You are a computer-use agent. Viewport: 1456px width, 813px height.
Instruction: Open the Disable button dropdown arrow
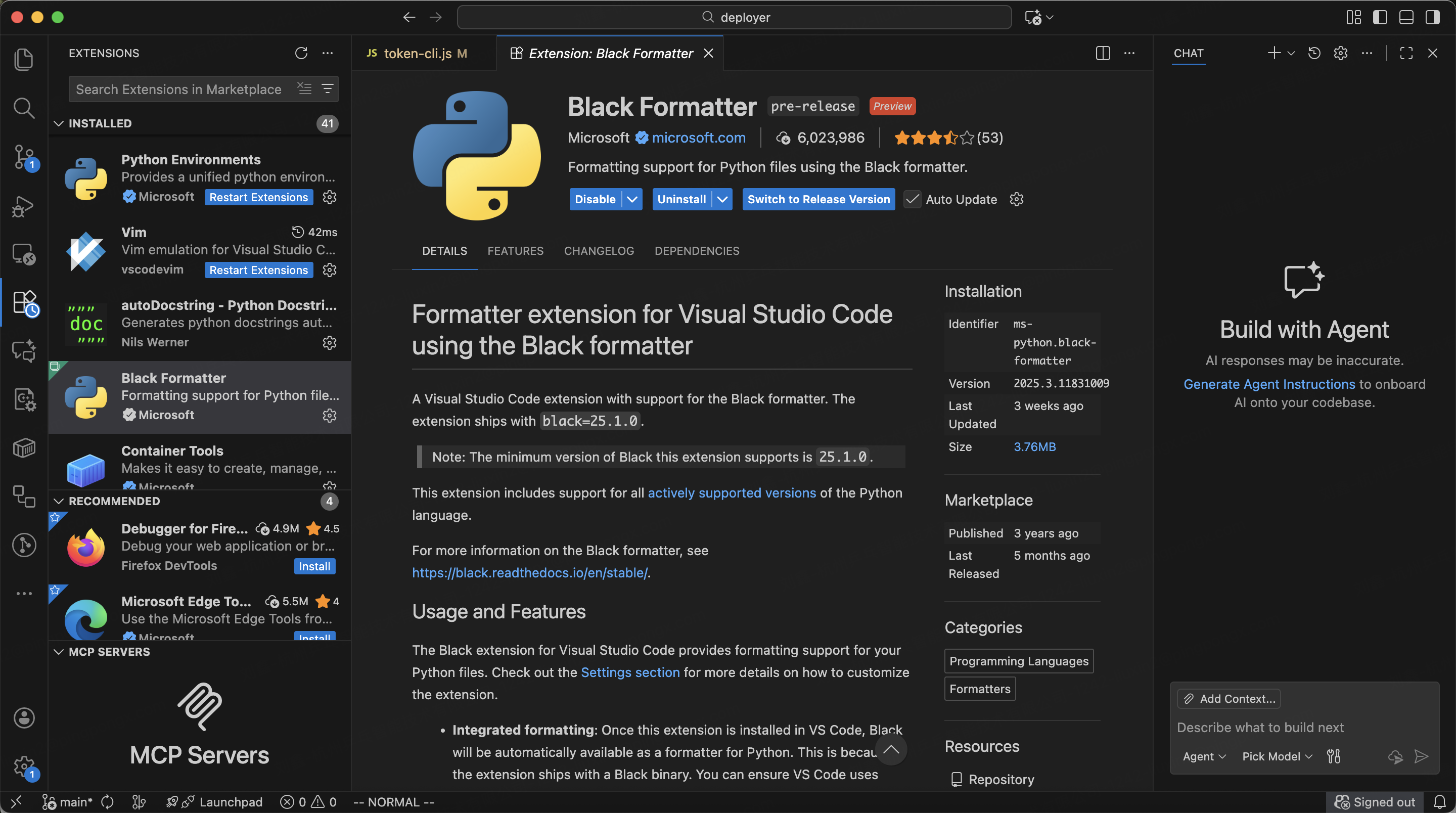(x=632, y=199)
